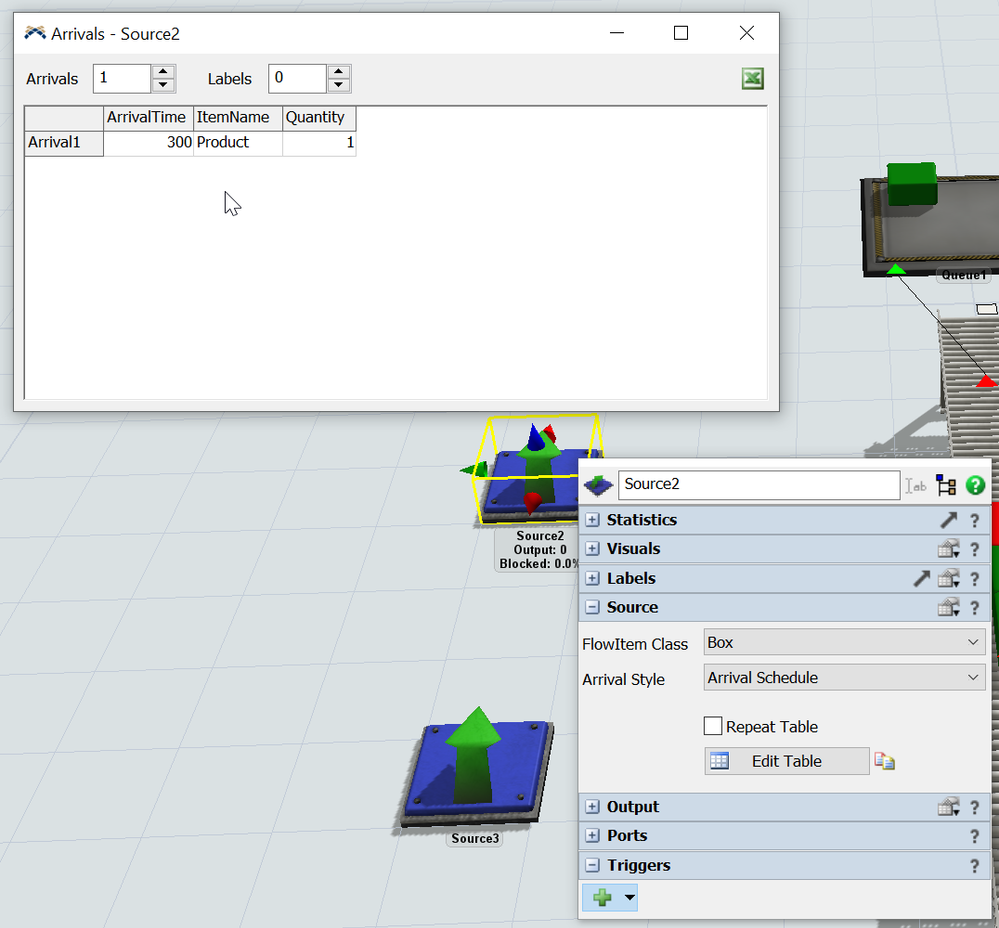
Task: Open the FlowItem Class dropdown
Action: [844, 643]
